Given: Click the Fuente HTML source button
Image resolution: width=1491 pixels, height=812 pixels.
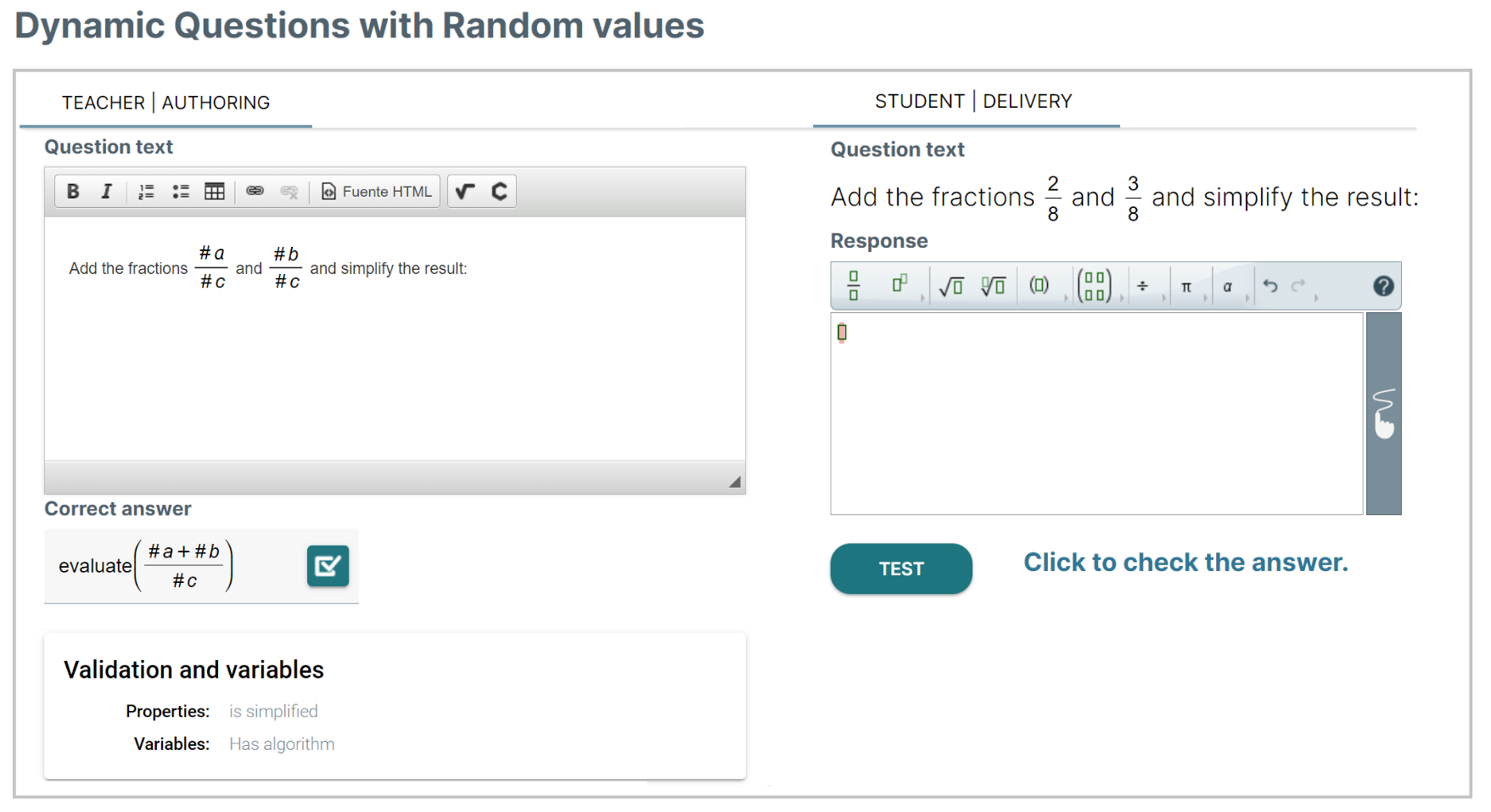Looking at the screenshot, I should [x=377, y=192].
